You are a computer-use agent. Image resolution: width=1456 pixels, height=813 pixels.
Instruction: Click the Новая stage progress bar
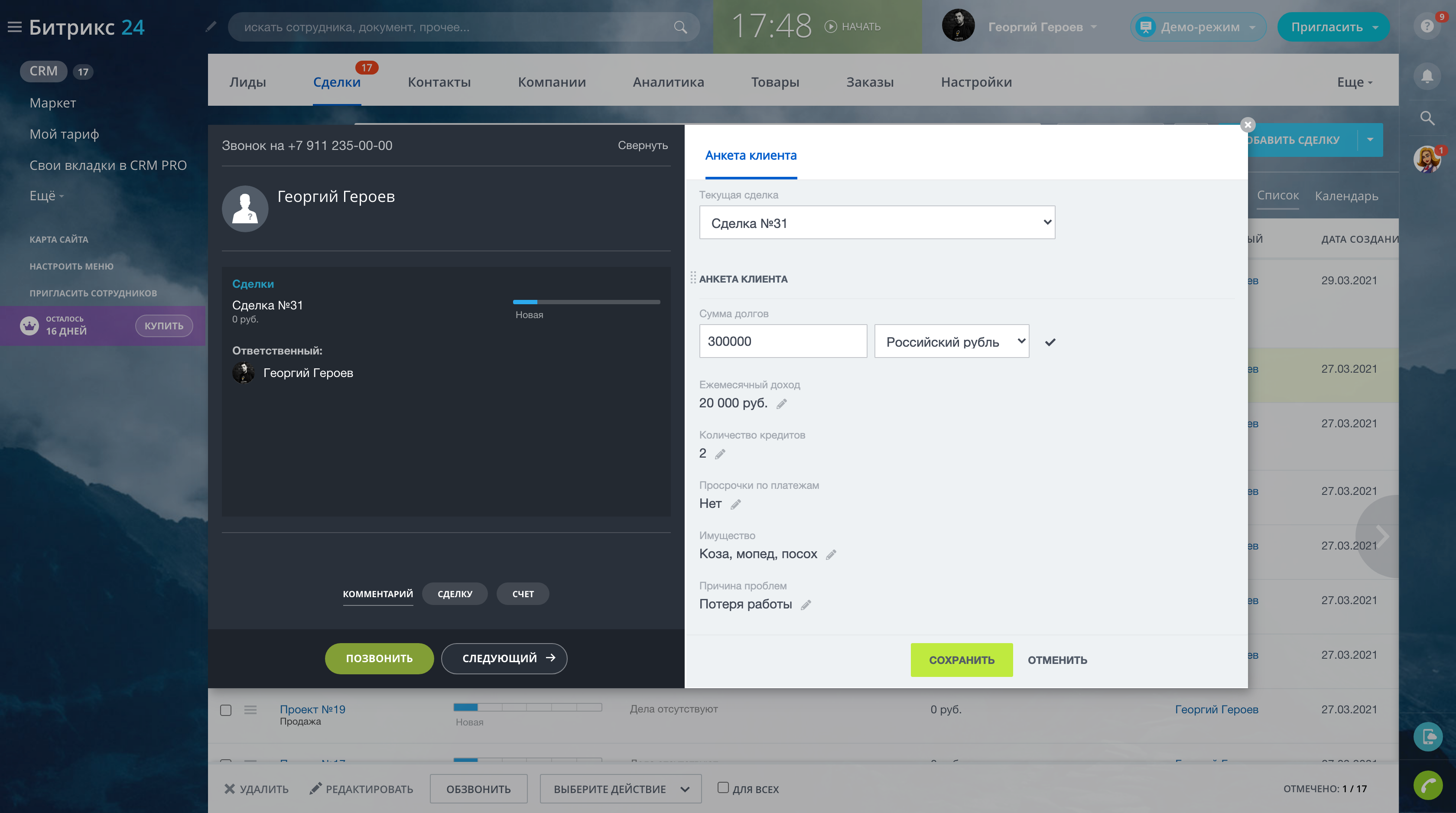[586, 301]
